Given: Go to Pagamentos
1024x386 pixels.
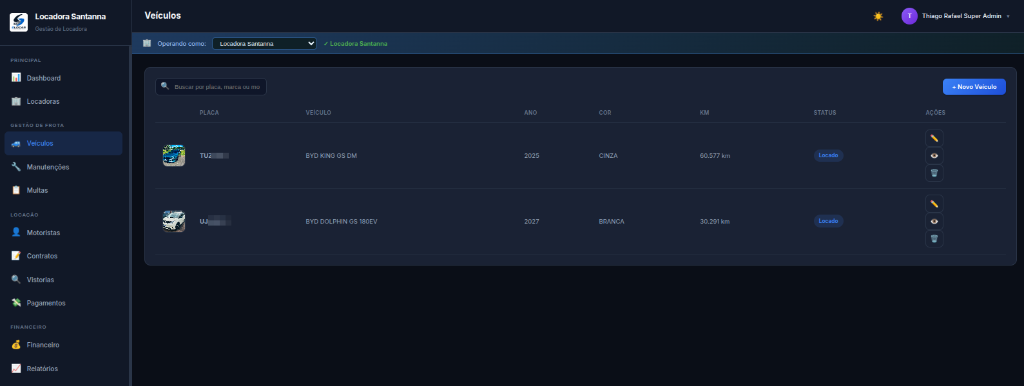Looking at the screenshot, I should (x=63, y=303).
